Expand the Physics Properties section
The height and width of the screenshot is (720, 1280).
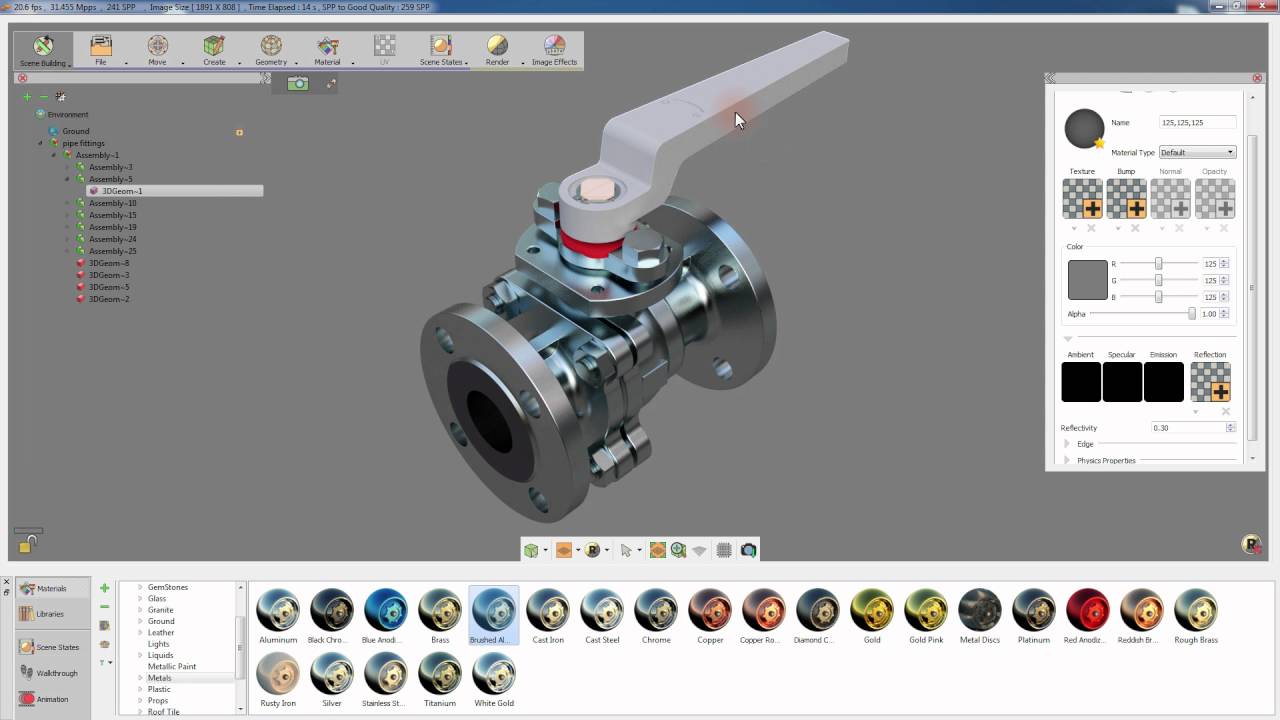tap(1067, 461)
